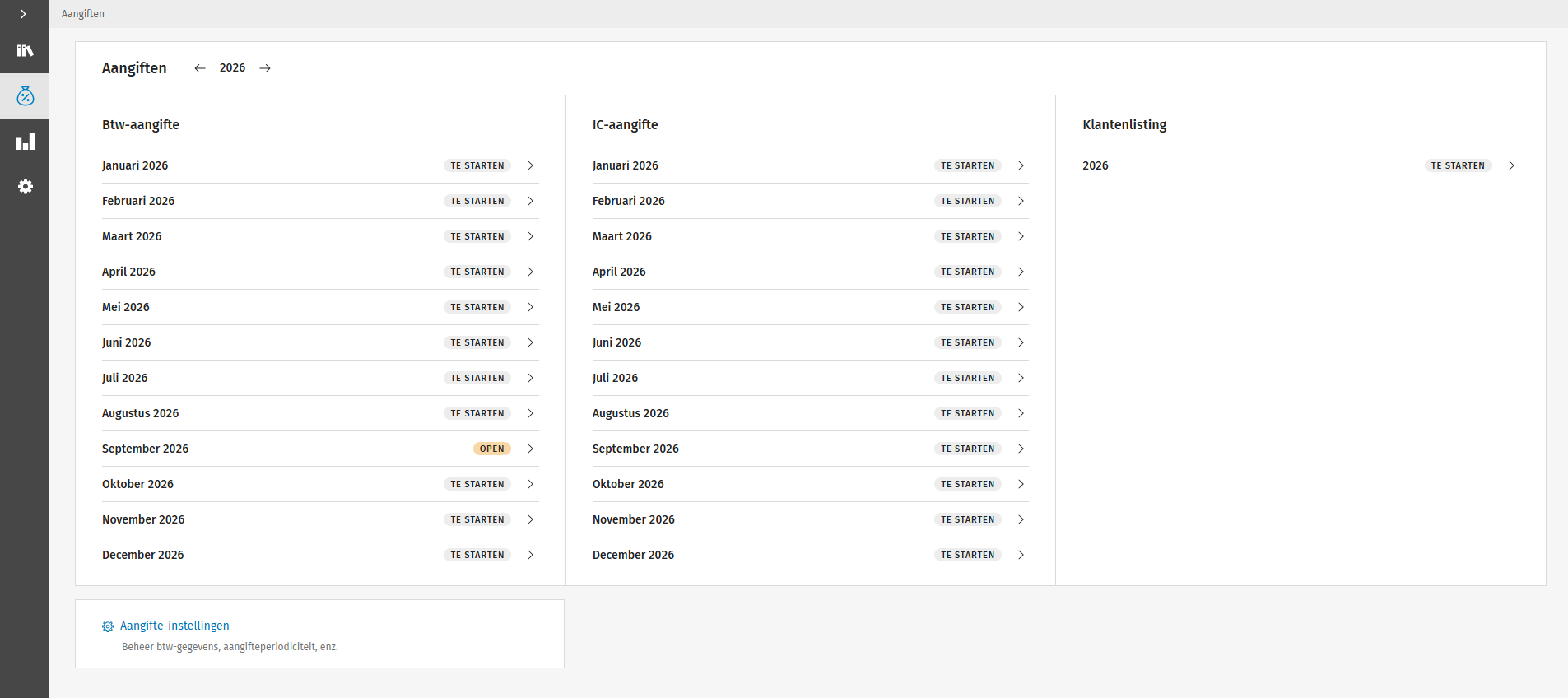Open Btw-aangifte September 2026 chevron
Viewport: 1568px width, 698px height.
tap(531, 449)
